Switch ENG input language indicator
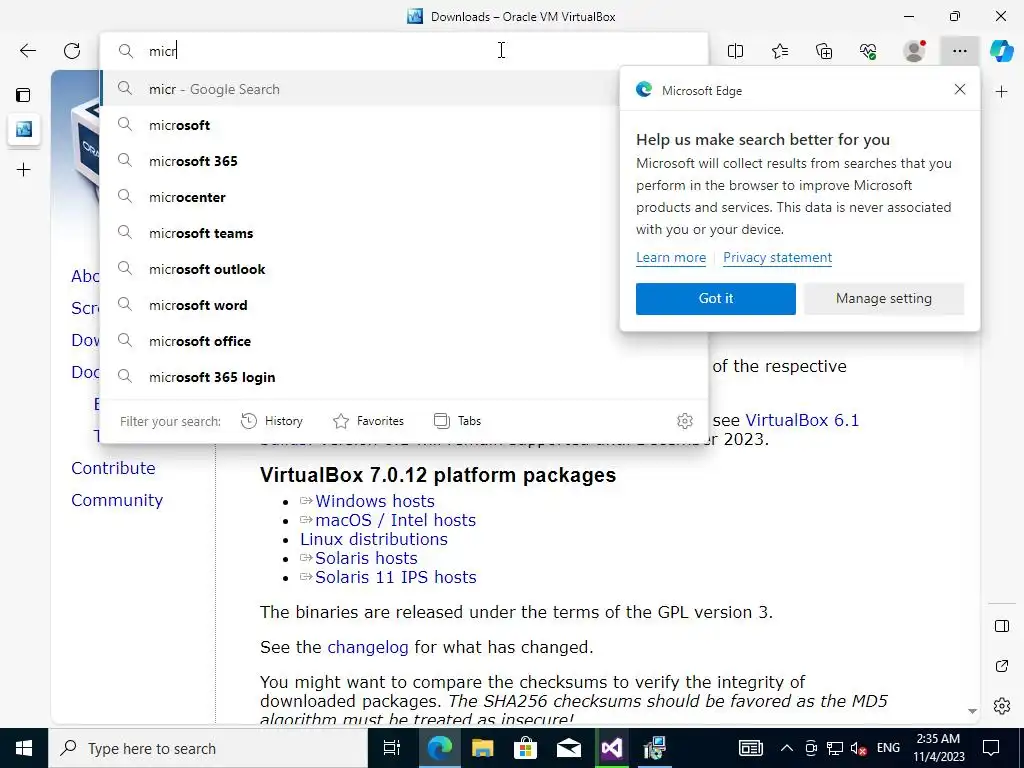This screenshot has height=768, width=1024. [888, 748]
